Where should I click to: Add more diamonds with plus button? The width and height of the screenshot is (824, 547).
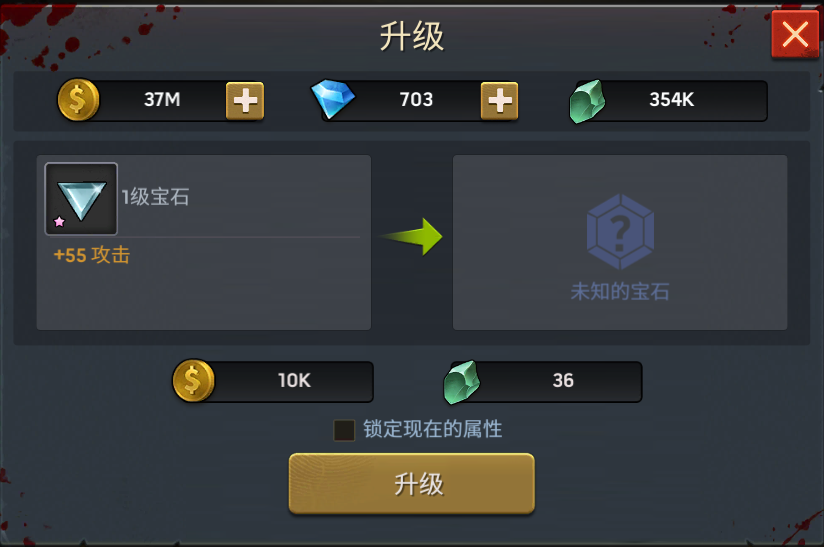pos(499,100)
